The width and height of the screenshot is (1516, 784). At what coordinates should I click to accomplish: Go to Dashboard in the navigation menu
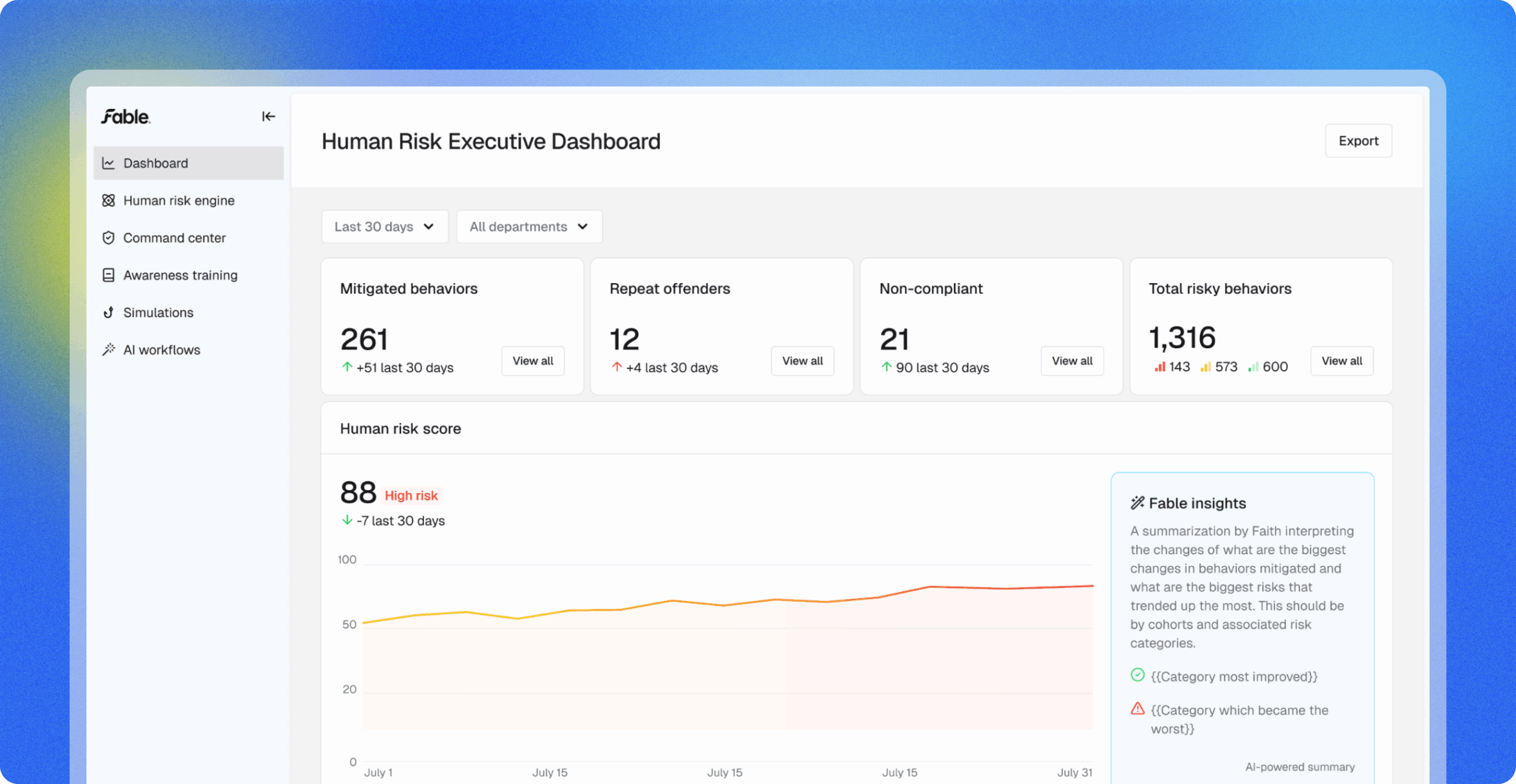156,163
